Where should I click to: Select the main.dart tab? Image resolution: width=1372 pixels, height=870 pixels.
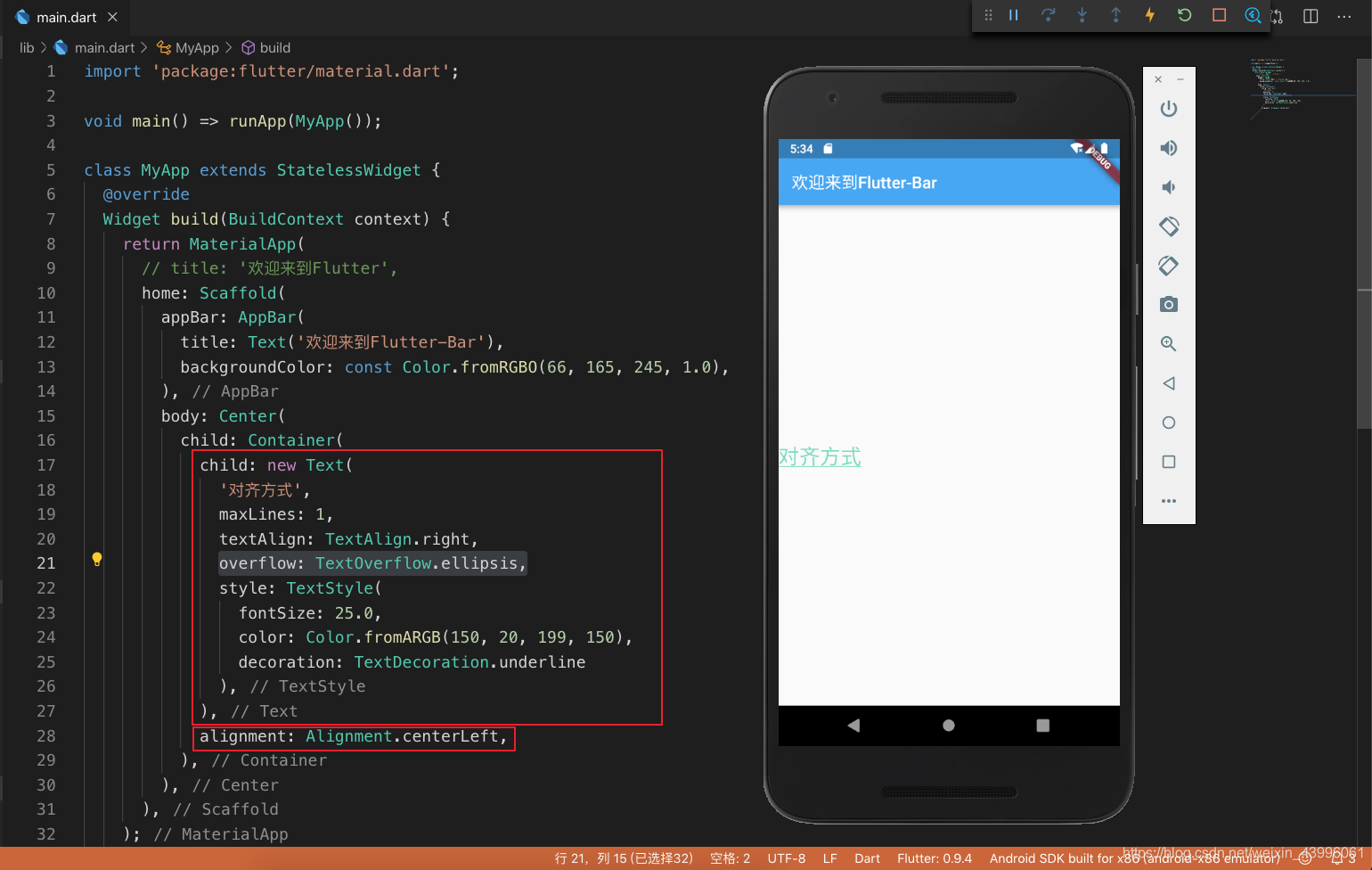tap(66, 17)
